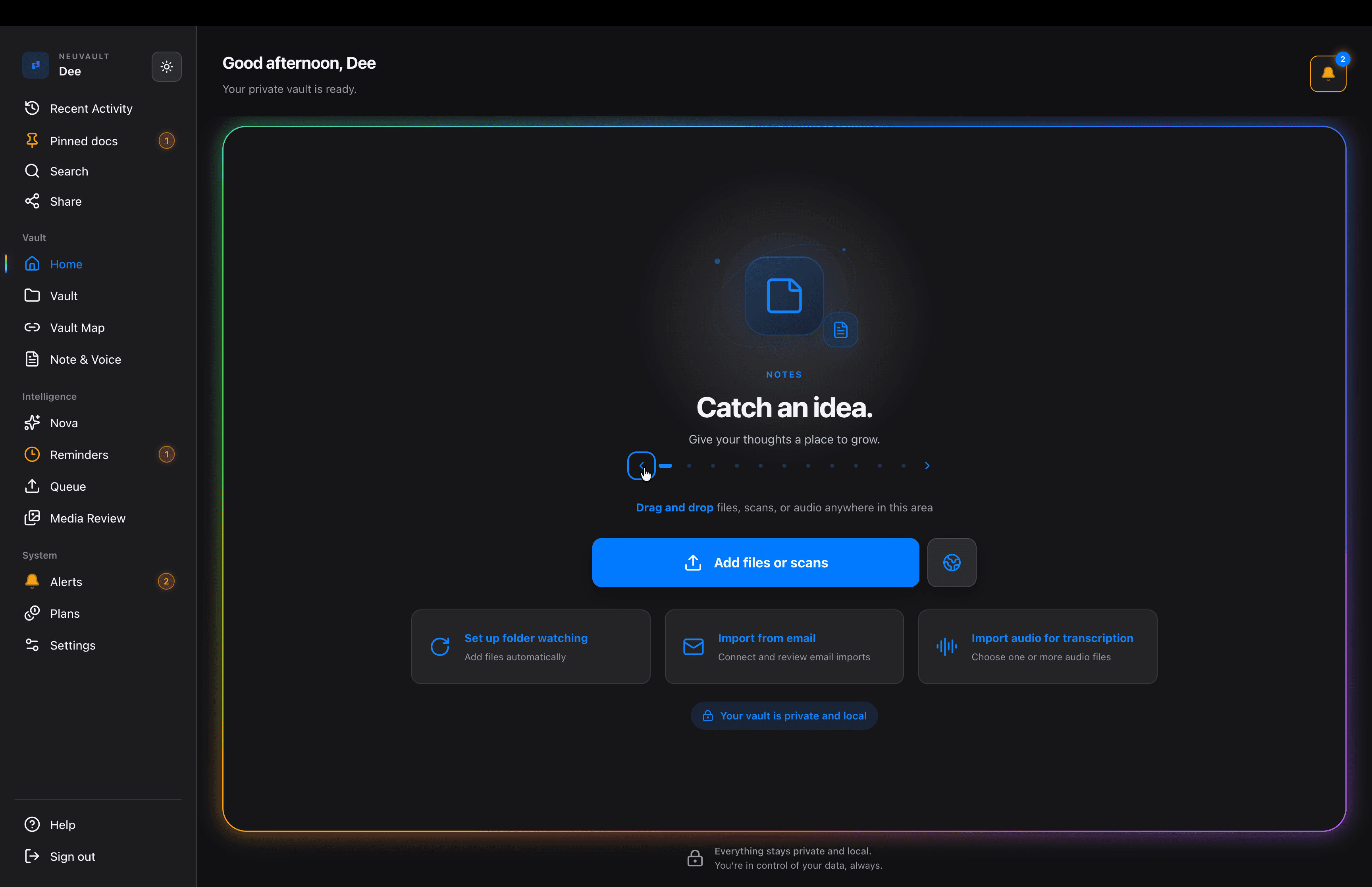
Task: Click the Alerts badge showing 2
Action: click(x=166, y=581)
